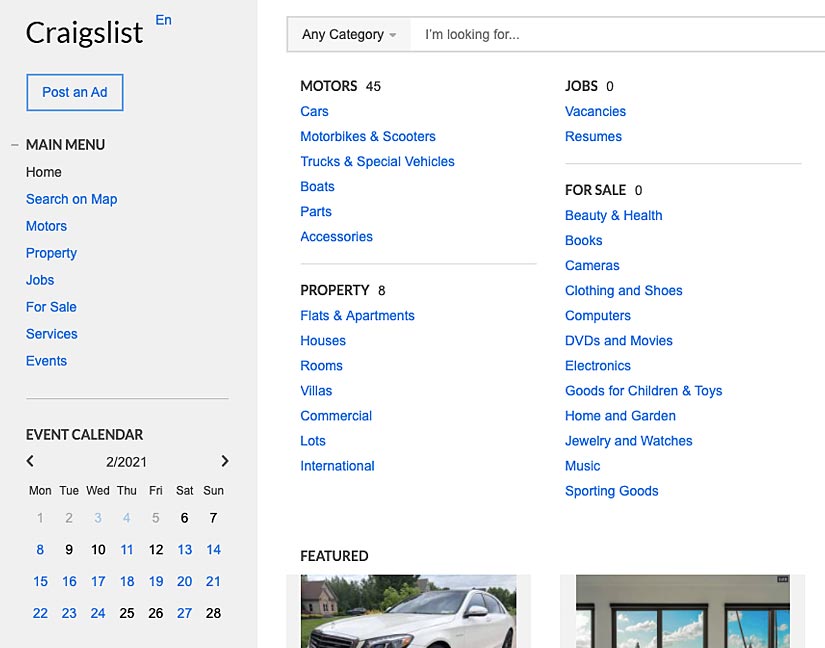
Task: Pick February 27 on the calendar
Action: tap(185, 613)
